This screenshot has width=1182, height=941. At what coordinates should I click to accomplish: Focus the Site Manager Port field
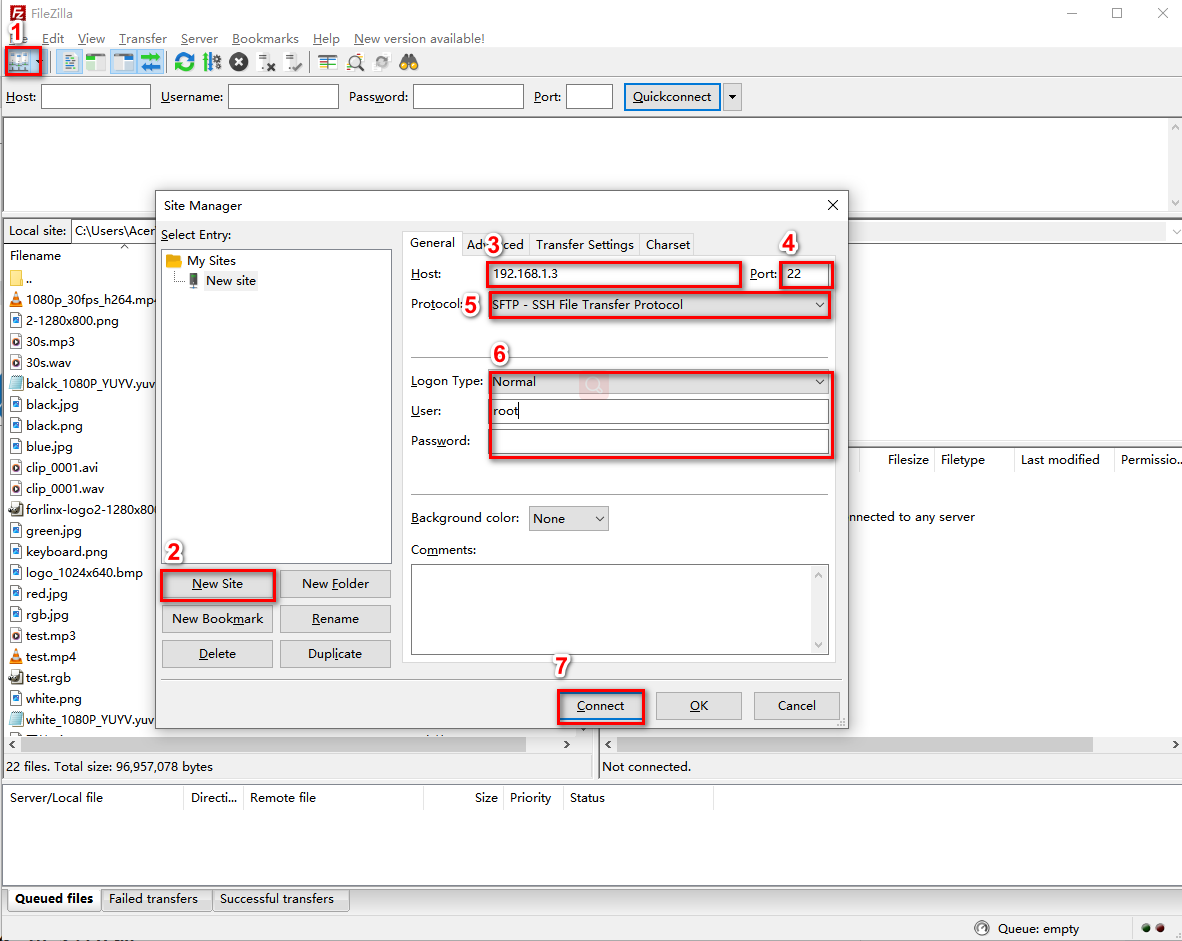coord(806,274)
